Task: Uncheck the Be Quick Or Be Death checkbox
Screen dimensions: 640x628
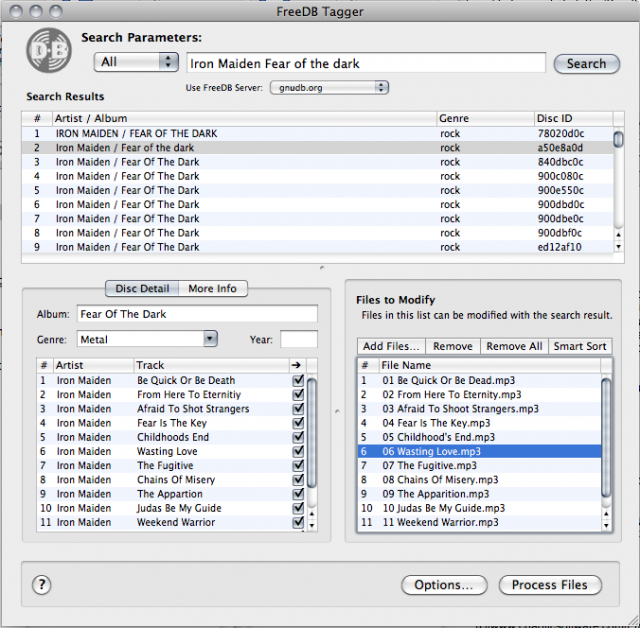Action: click(298, 381)
